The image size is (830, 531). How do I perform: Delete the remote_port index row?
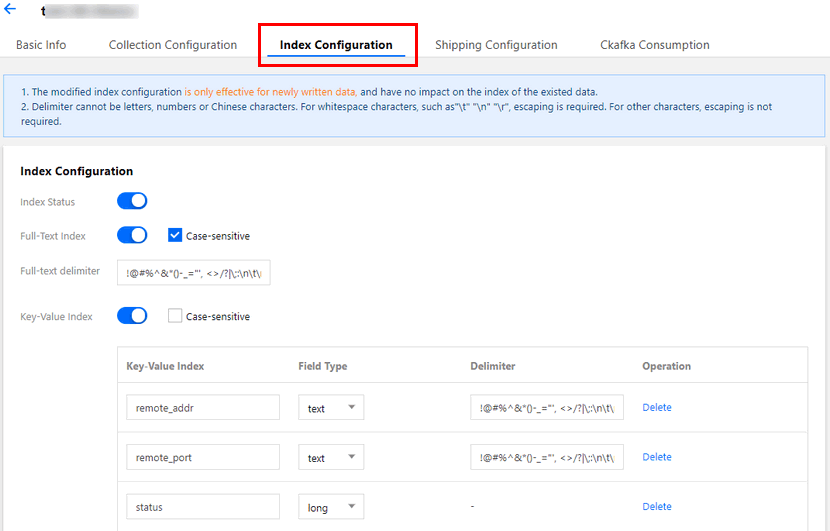[x=657, y=457]
